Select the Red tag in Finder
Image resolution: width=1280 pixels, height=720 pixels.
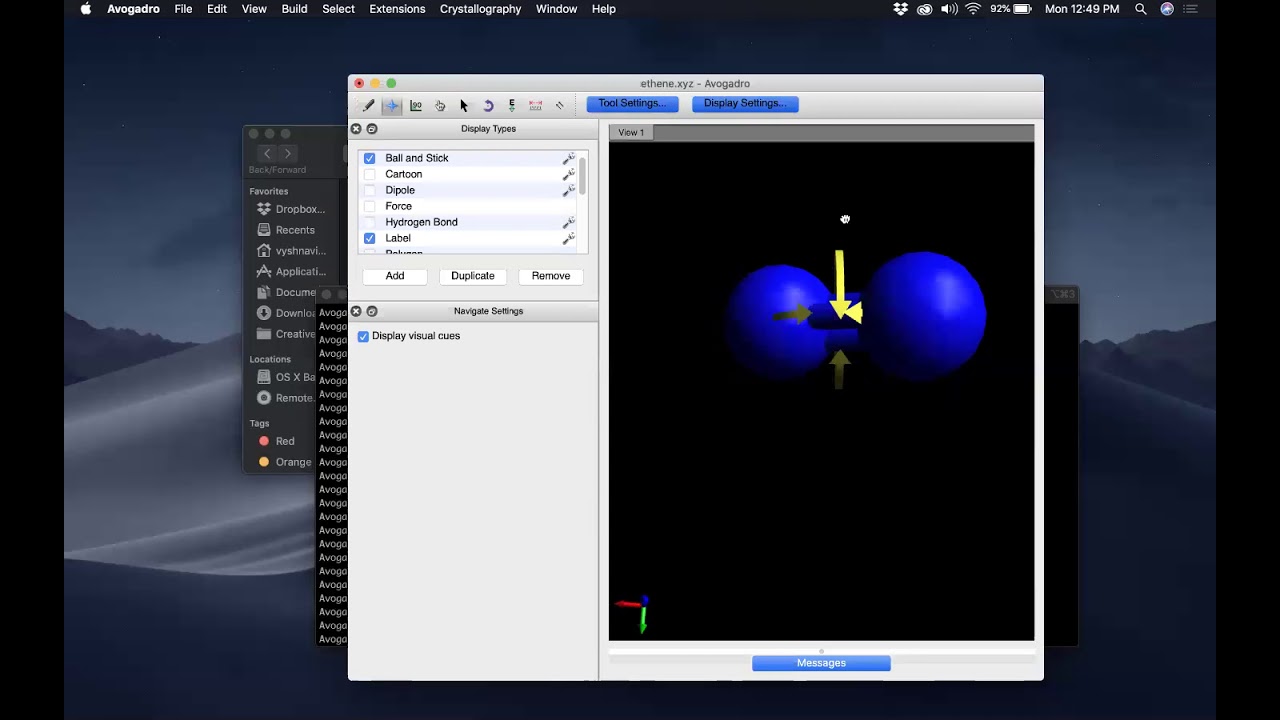[277, 441]
